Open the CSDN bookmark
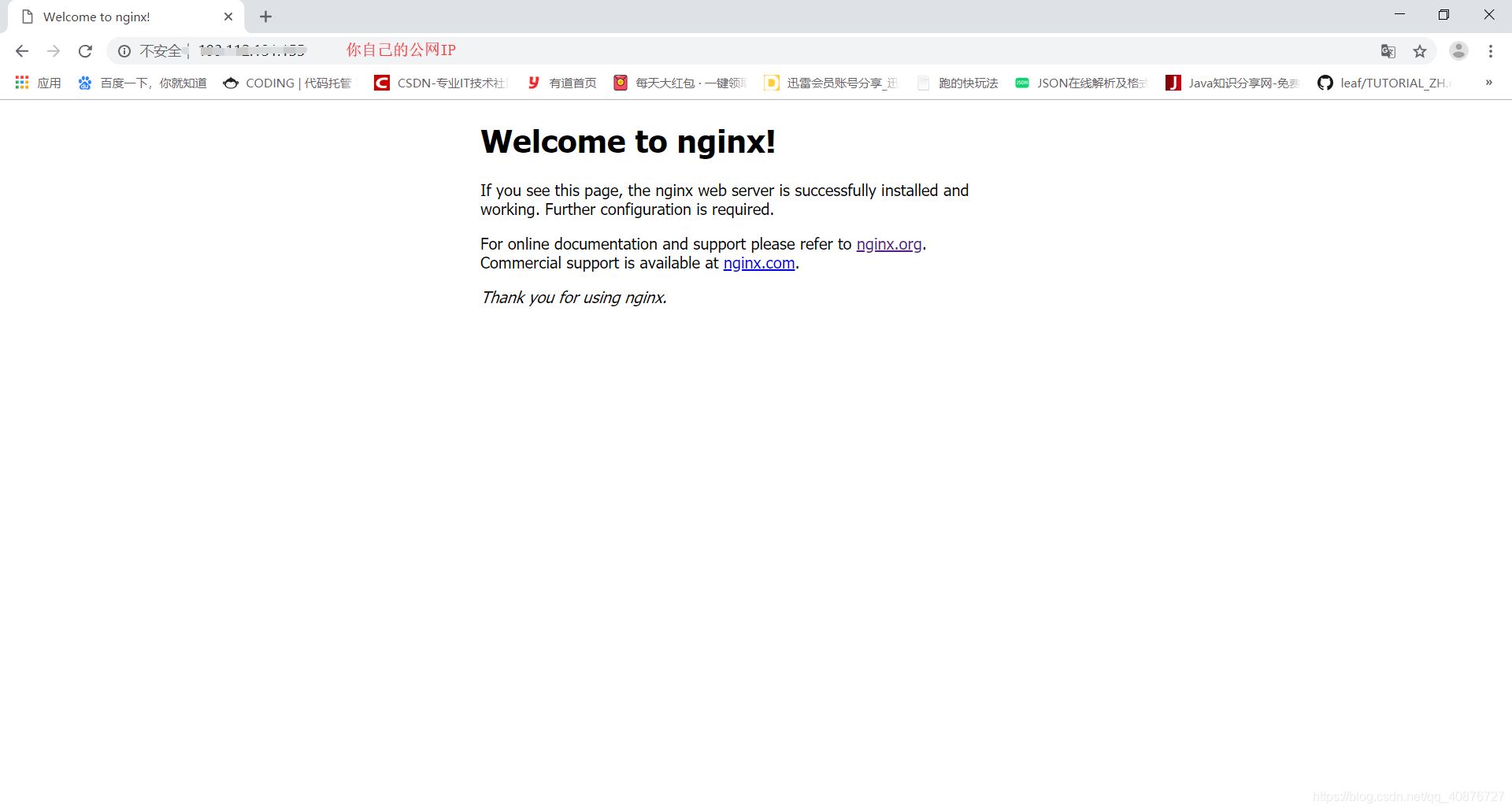Screen dimensions: 1512x811 [441, 83]
